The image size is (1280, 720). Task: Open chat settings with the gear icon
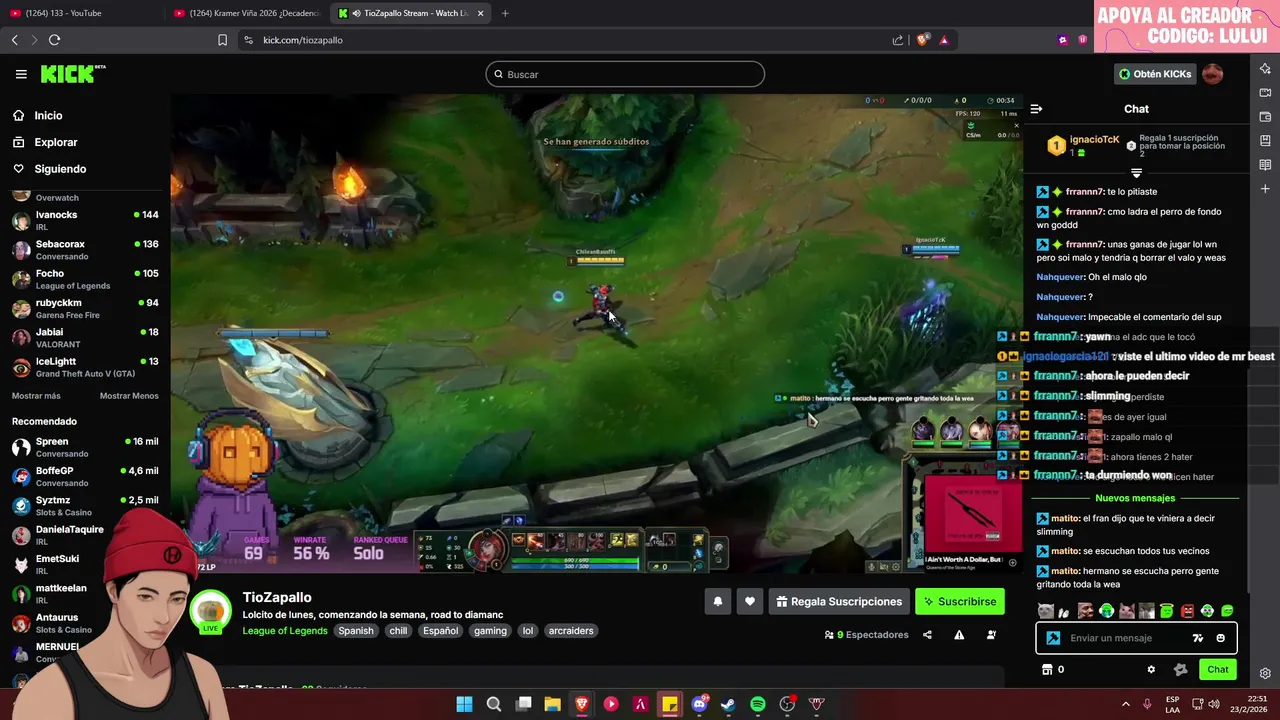pos(1151,669)
